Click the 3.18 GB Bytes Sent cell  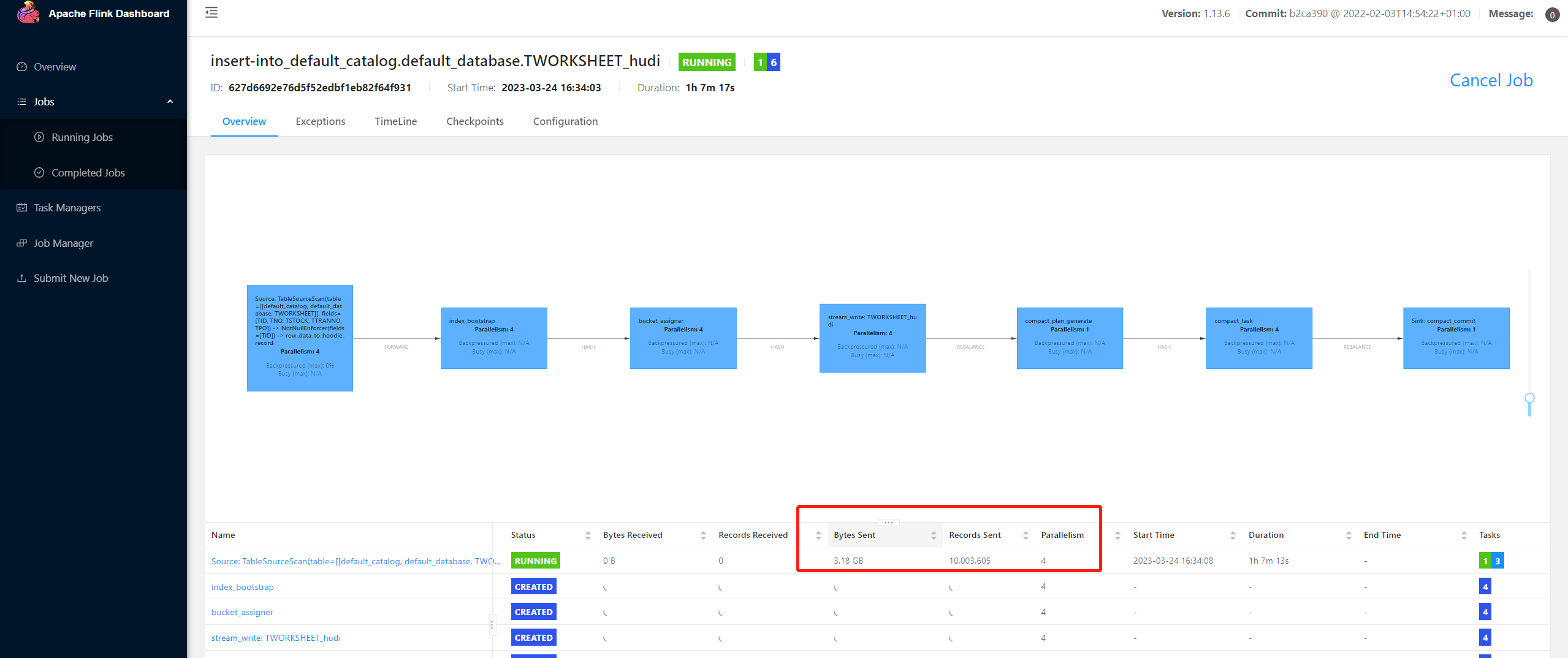848,561
